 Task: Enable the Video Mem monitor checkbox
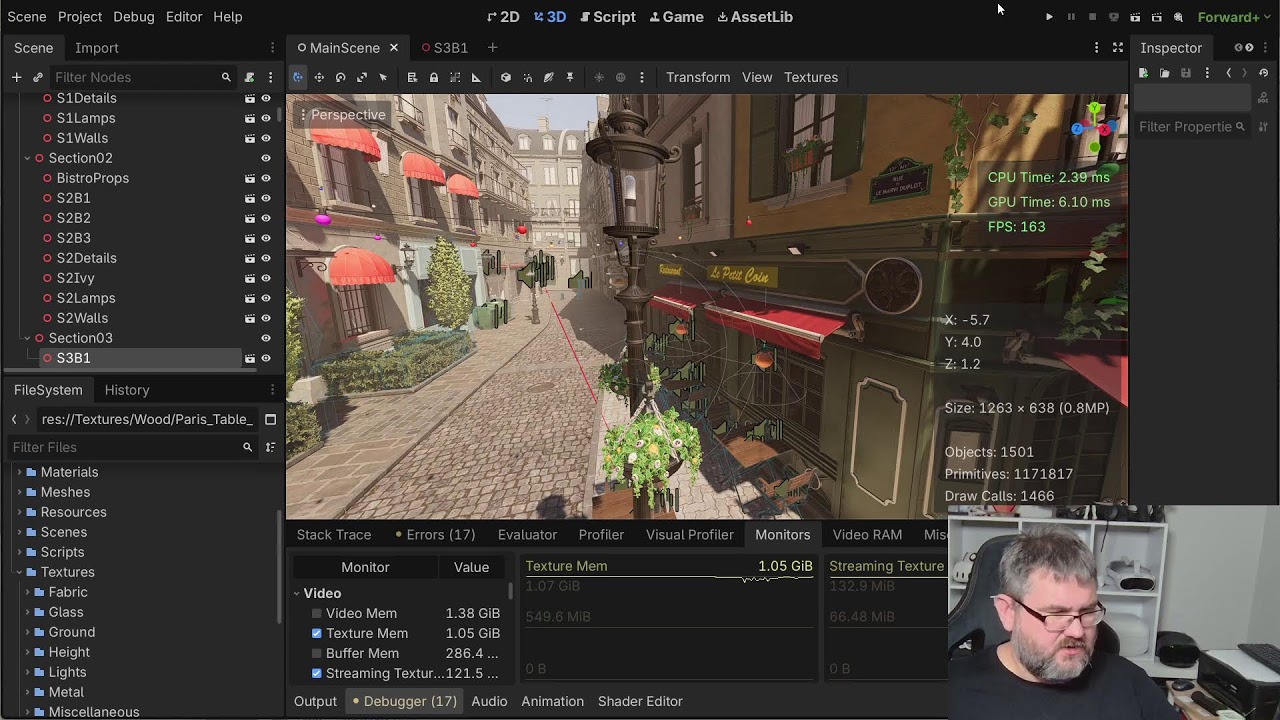[317, 613]
